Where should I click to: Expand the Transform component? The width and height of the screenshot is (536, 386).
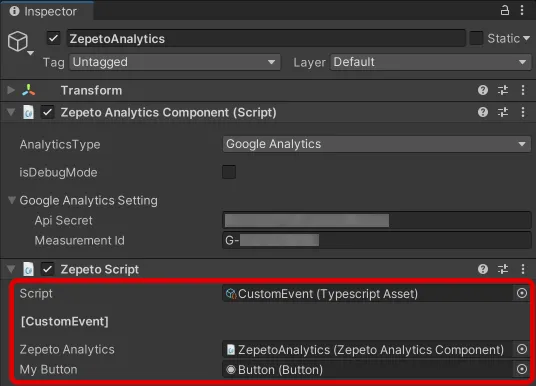point(11,90)
